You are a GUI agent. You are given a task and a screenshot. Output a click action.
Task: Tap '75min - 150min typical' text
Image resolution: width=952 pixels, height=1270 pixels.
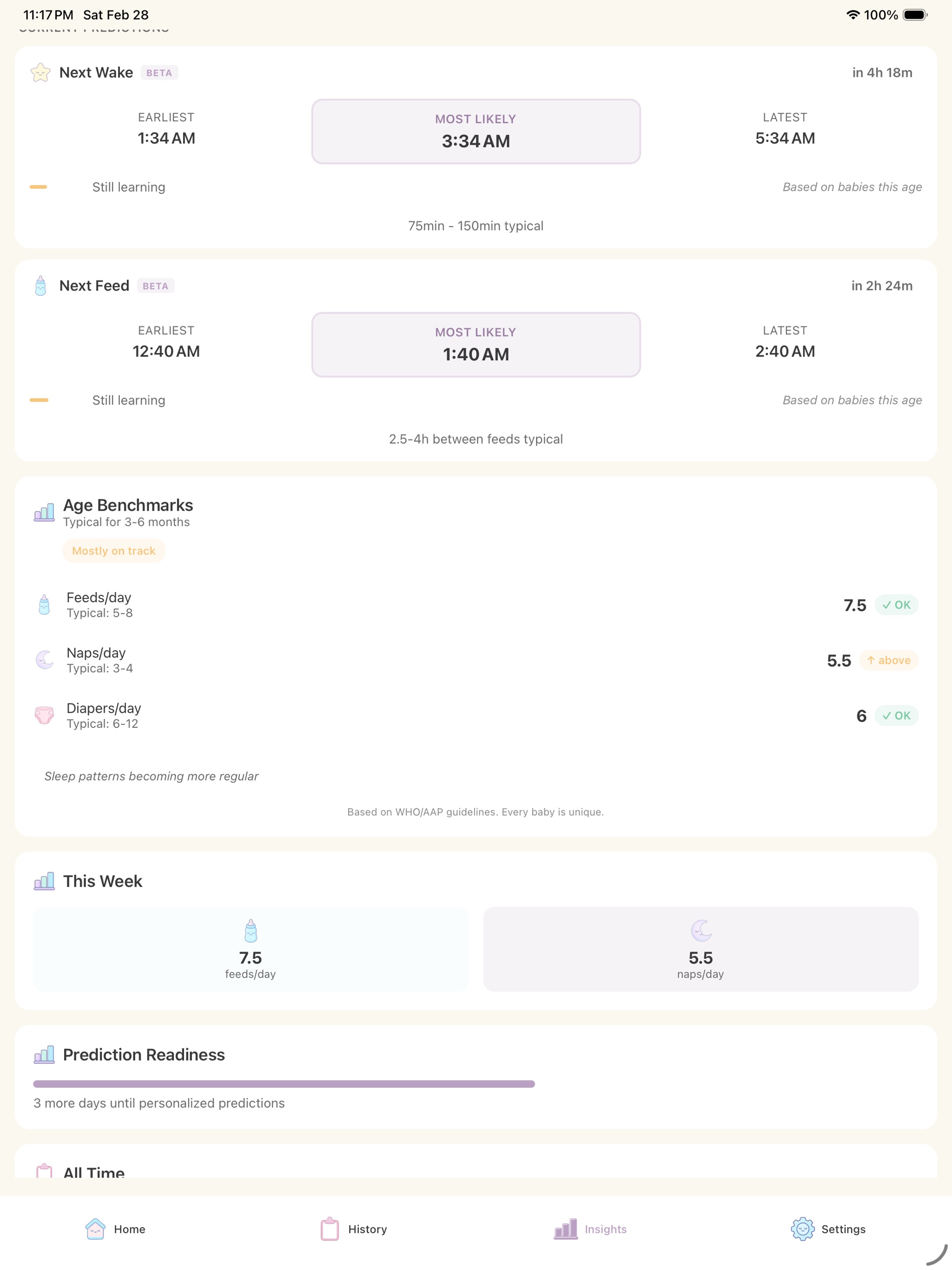[x=476, y=226]
